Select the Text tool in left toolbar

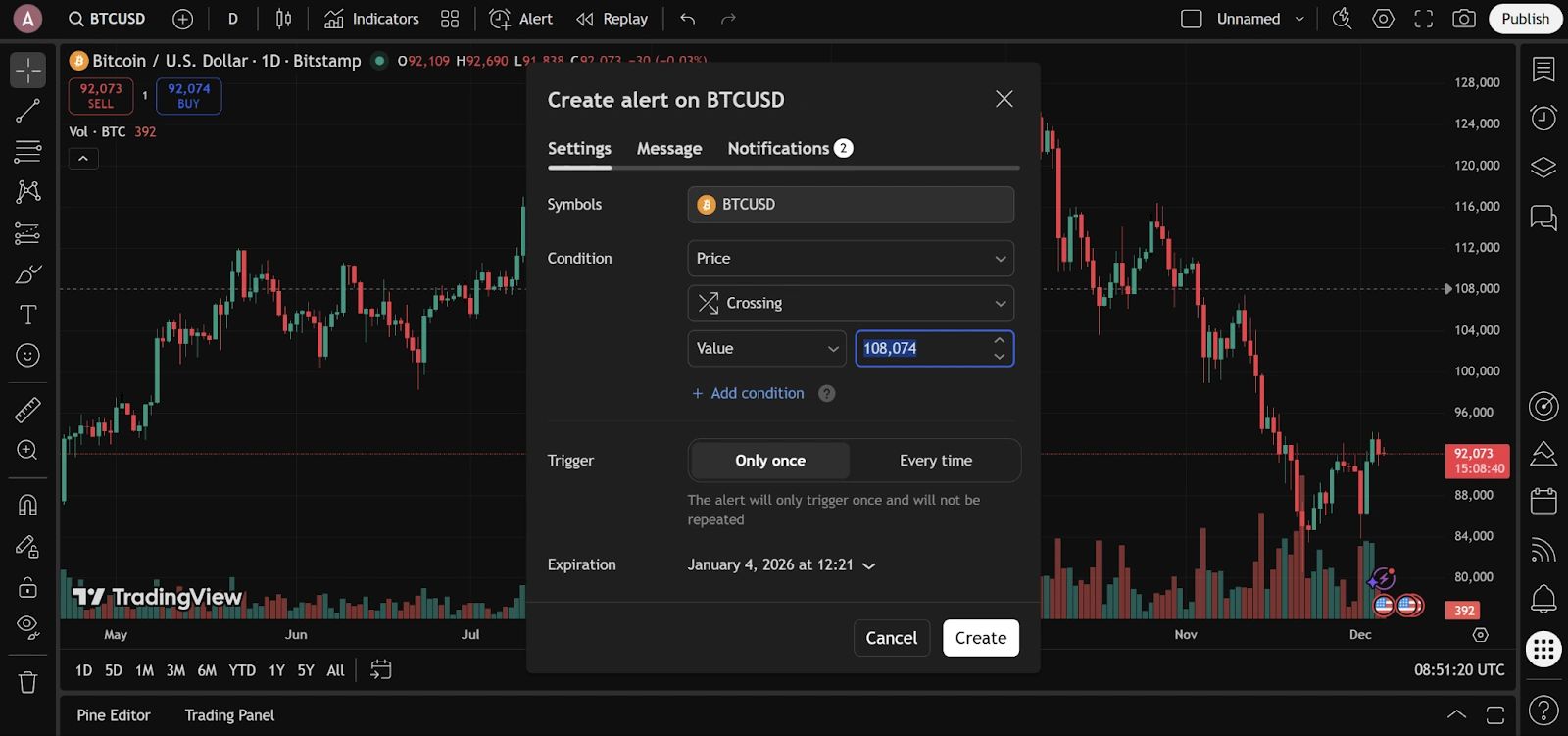pos(27,315)
